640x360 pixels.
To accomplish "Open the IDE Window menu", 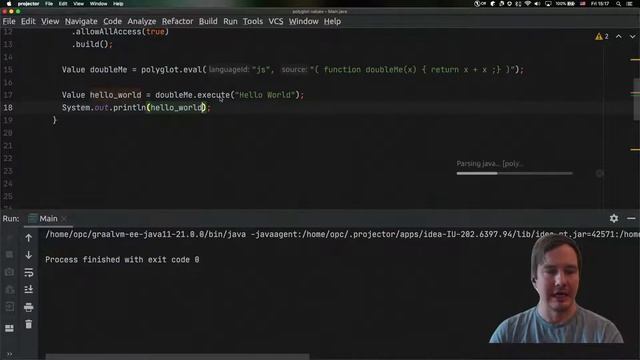I will 304,21.
